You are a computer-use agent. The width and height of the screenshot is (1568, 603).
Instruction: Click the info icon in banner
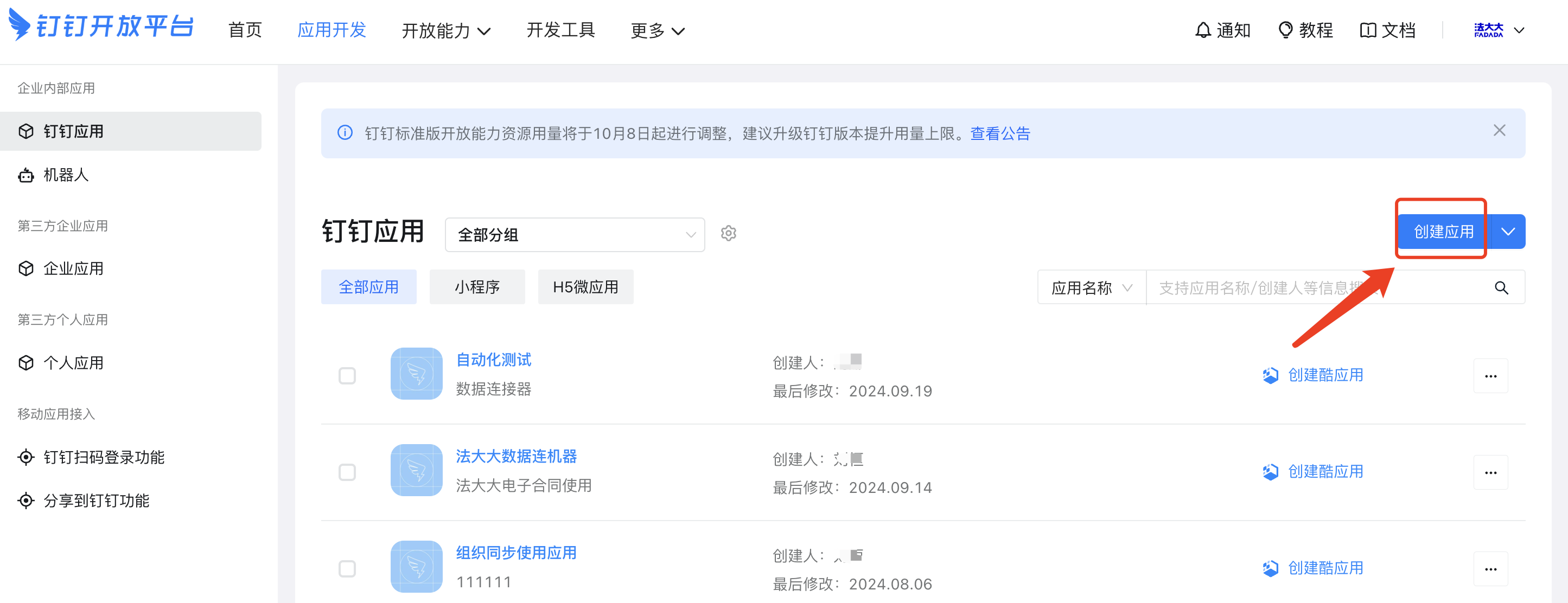[x=345, y=133]
